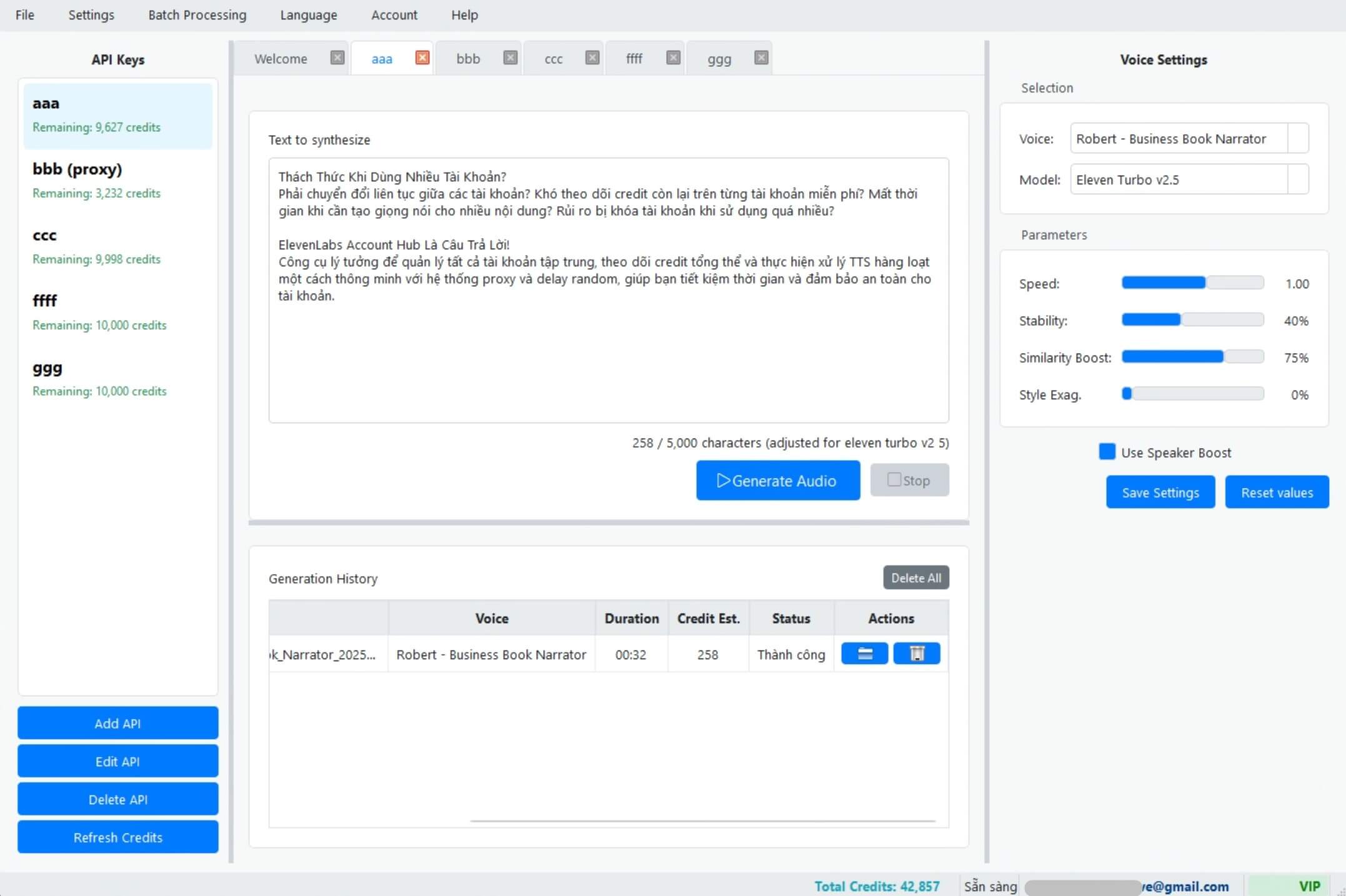This screenshot has height=896, width=1346.
Task: Close the ccc tab
Action: (592, 58)
